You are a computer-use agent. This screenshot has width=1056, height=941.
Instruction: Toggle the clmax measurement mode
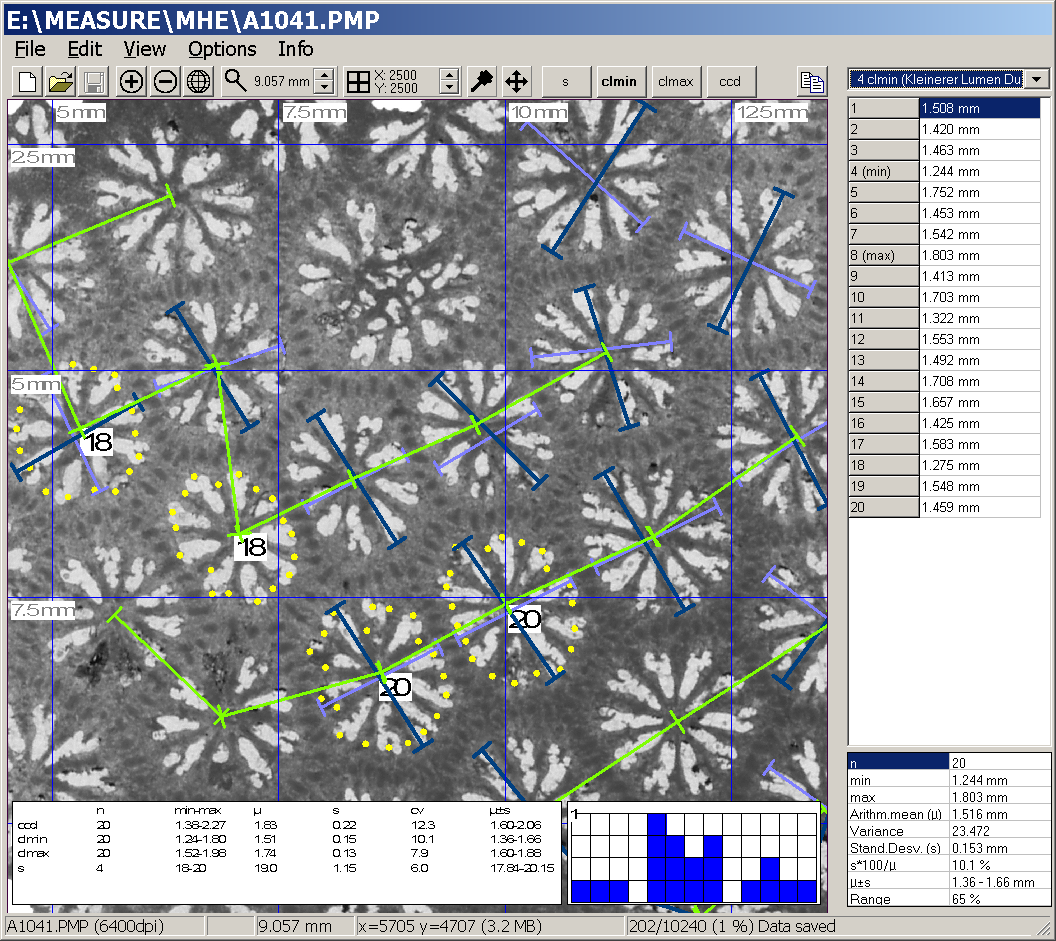pos(674,82)
